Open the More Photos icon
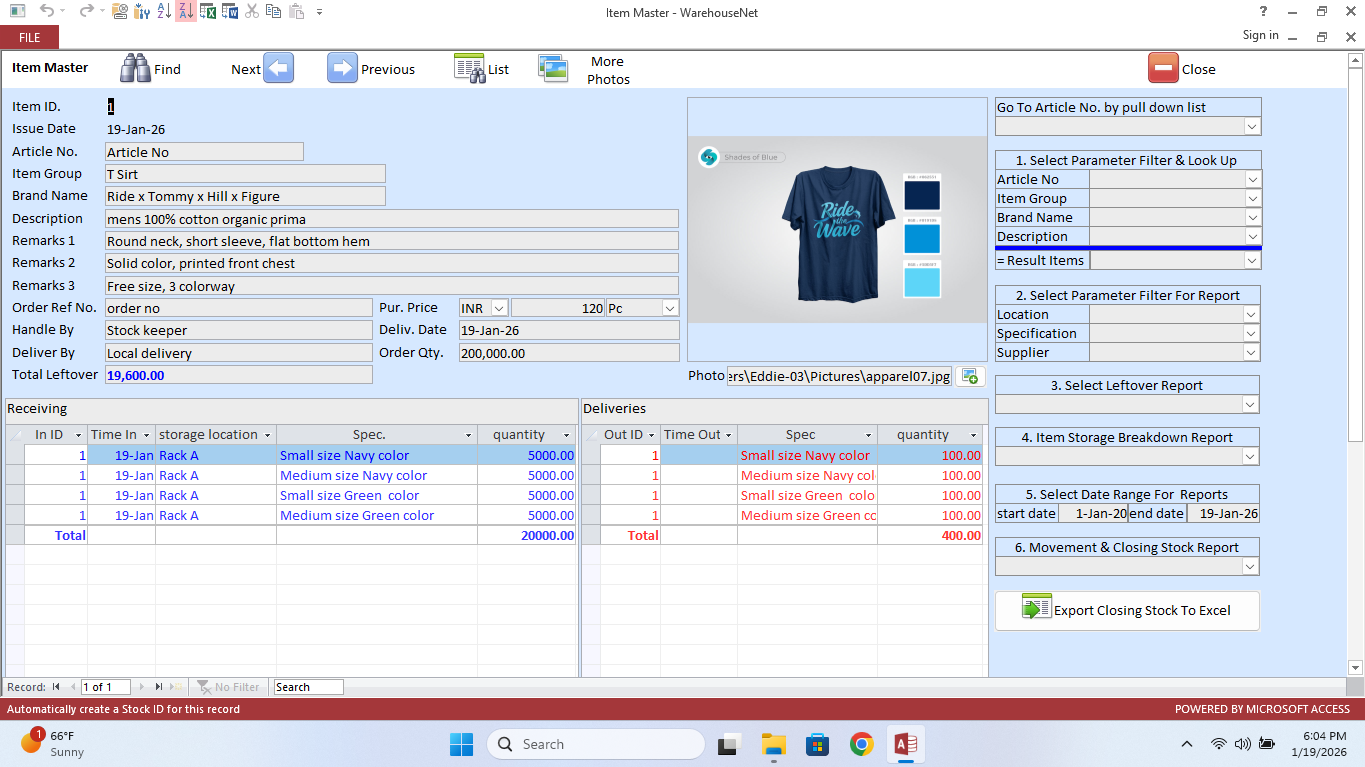Screen dimensions: 1365x767 point(553,68)
